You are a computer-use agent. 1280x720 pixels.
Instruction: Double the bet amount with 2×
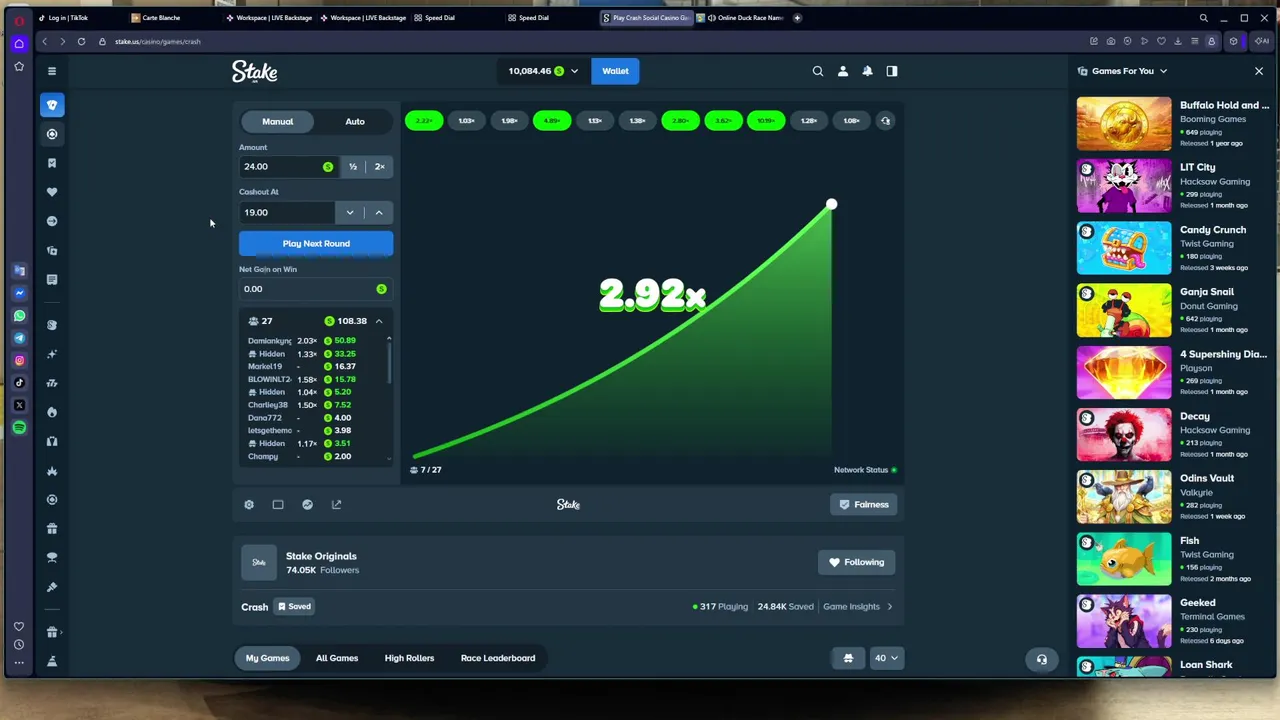point(380,167)
